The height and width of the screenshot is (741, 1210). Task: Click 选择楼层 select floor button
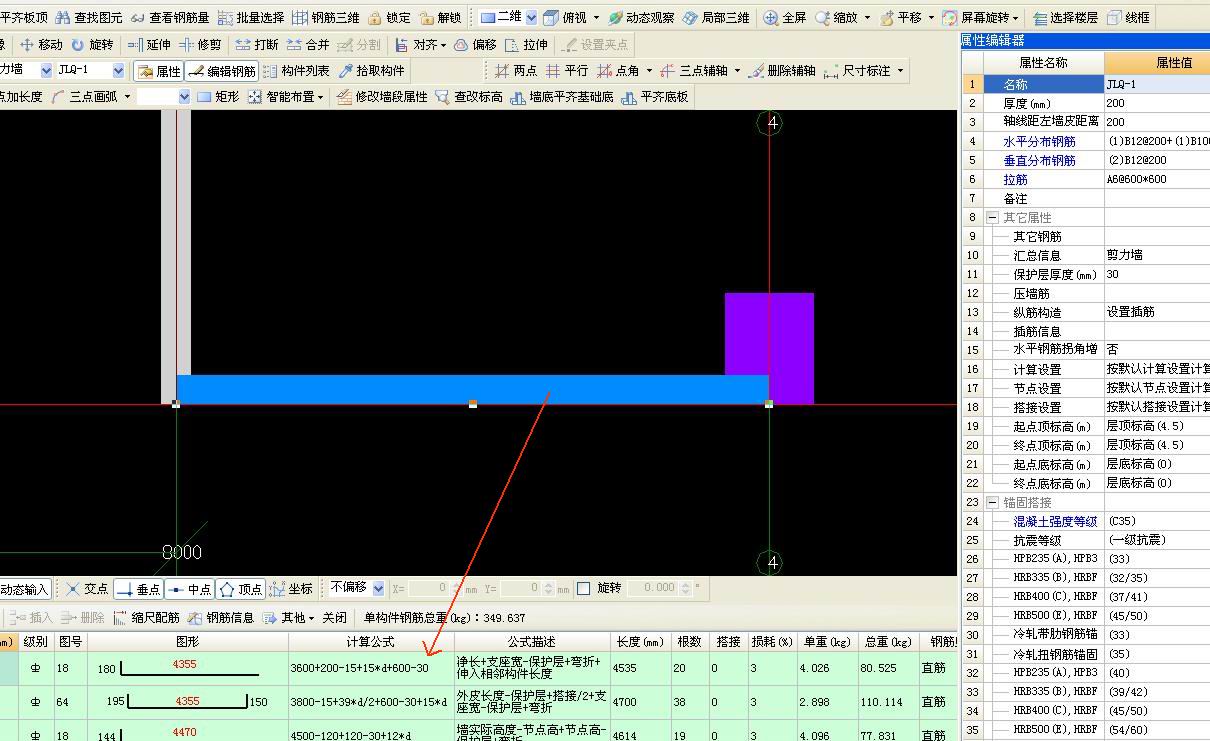(x=1066, y=18)
